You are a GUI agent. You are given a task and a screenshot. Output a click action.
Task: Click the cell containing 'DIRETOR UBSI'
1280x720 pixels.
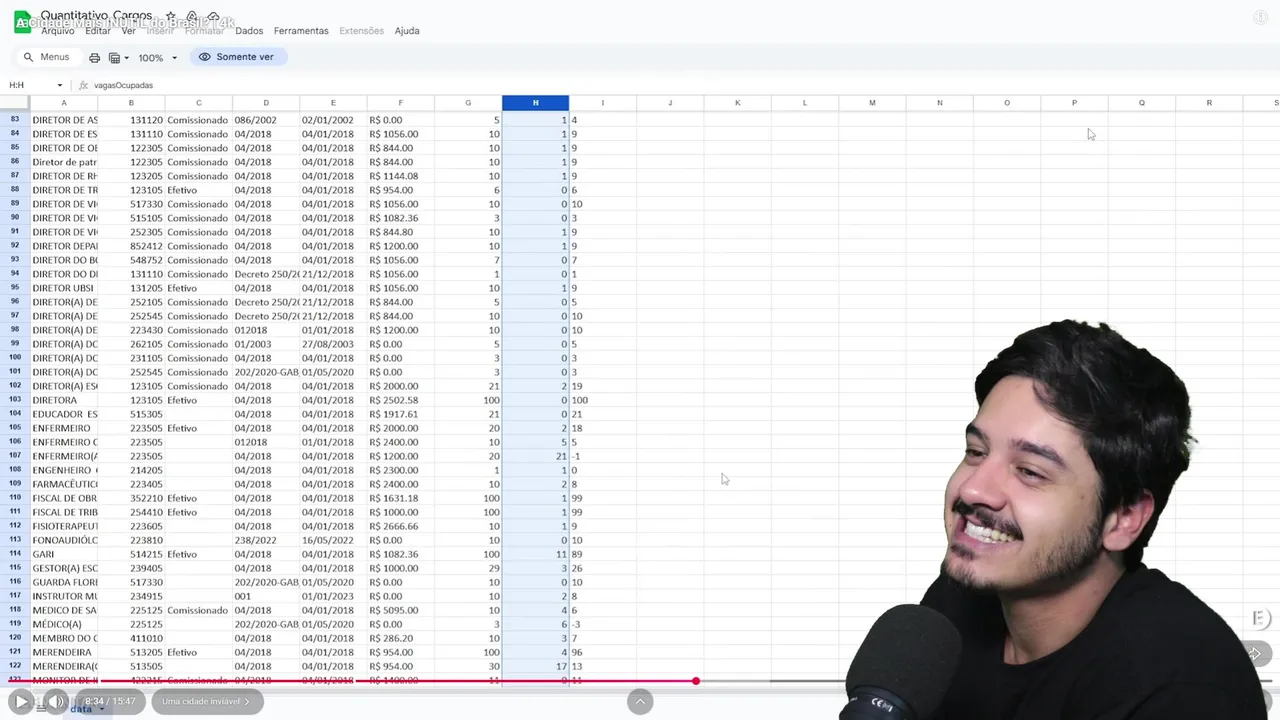click(x=64, y=288)
